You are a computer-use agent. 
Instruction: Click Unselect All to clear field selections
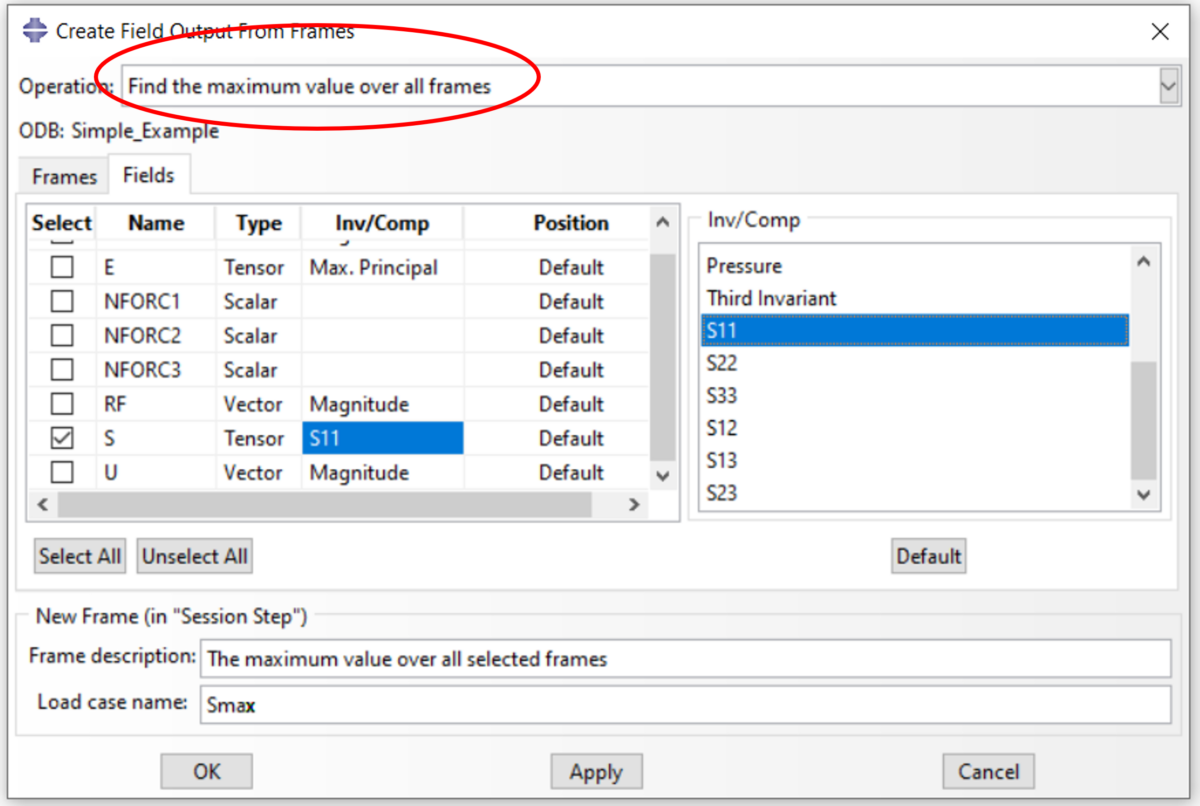tap(194, 556)
